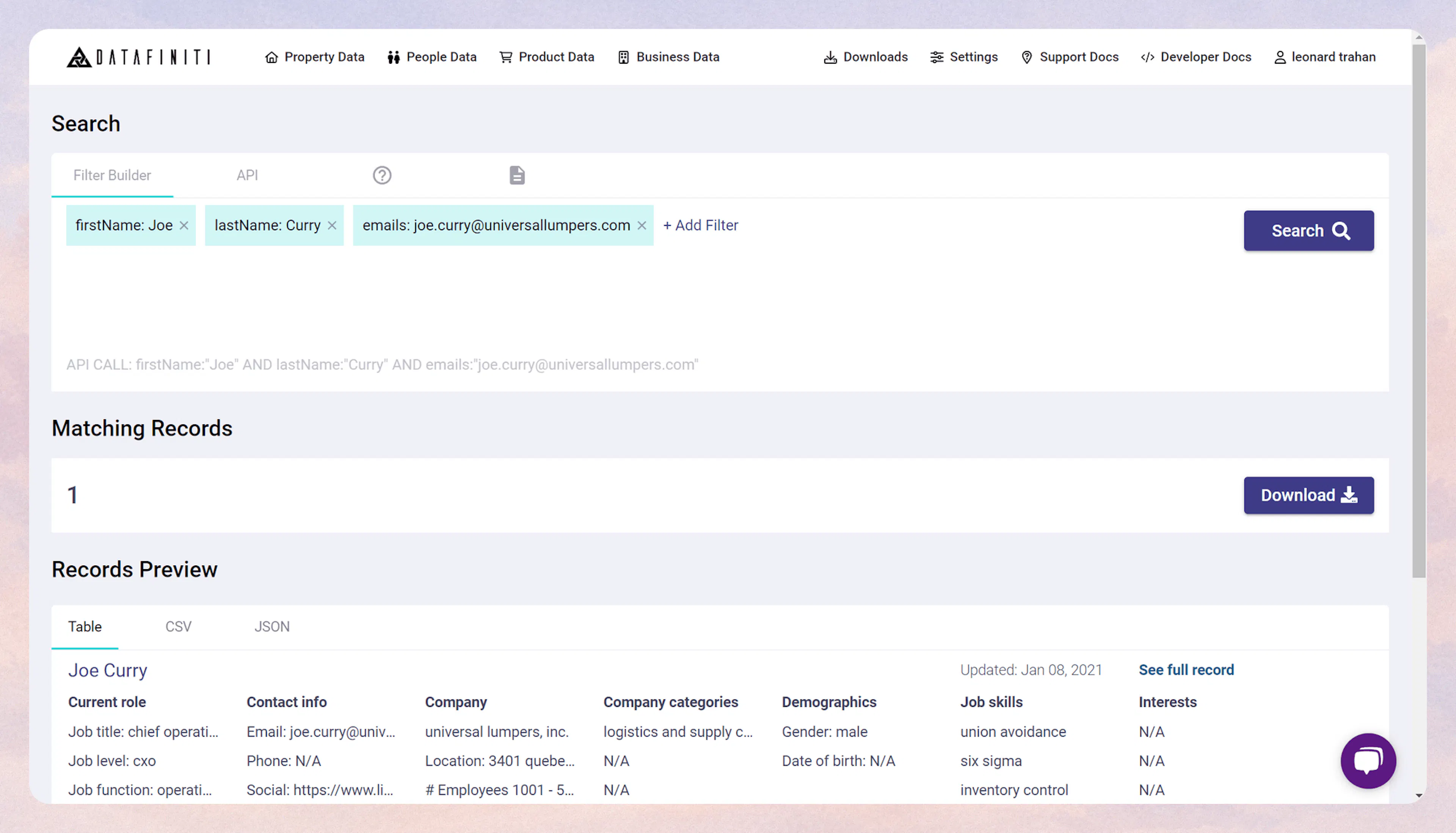Switch to the API tab
Viewport: 1456px width, 833px height.
coord(247,175)
